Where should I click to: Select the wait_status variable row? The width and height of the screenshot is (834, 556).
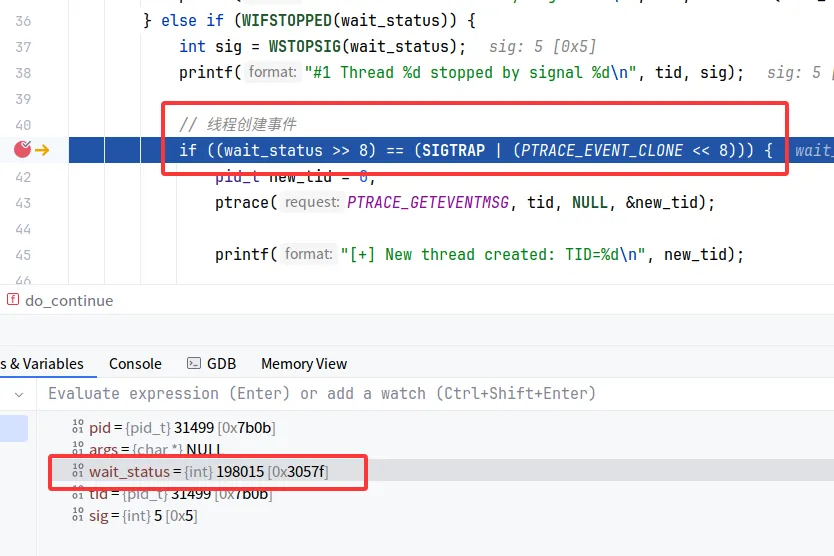pyautogui.click(x=435, y=471)
